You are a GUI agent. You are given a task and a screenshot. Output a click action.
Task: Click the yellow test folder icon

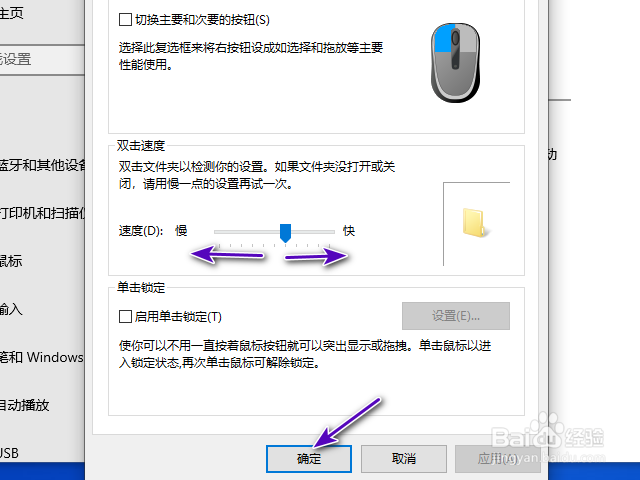pyautogui.click(x=474, y=222)
